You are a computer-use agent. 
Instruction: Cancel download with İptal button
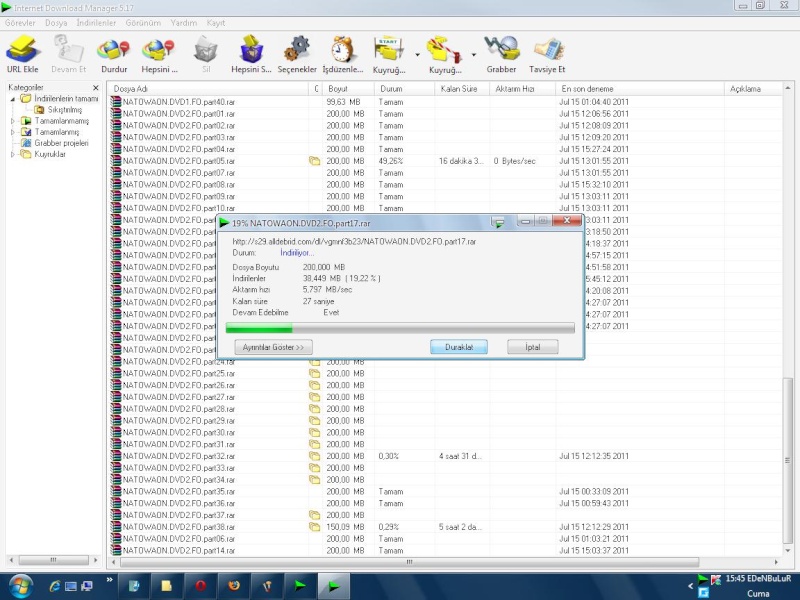tap(533, 347)
